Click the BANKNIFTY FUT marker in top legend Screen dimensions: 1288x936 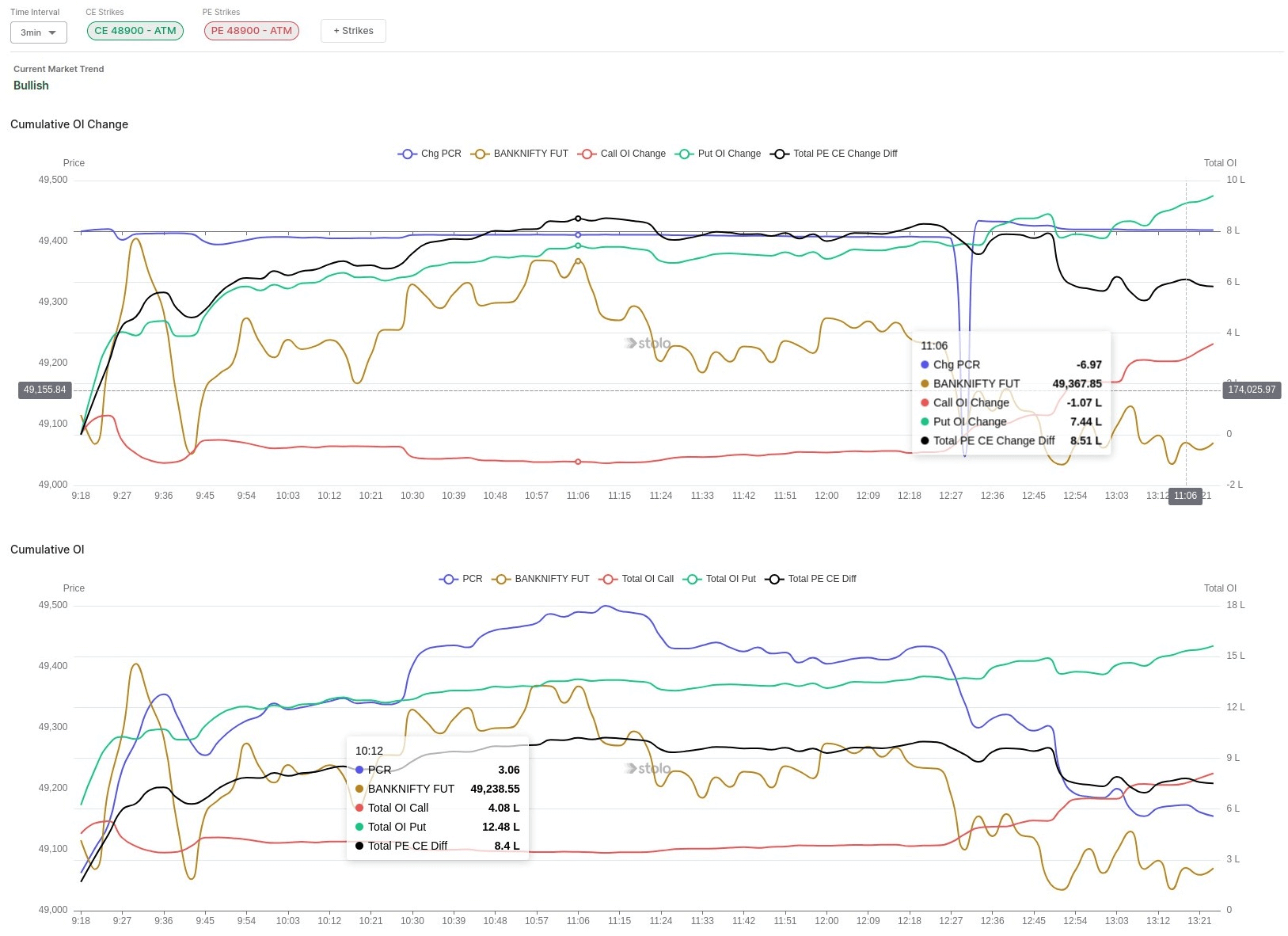(x=479, y=154)
